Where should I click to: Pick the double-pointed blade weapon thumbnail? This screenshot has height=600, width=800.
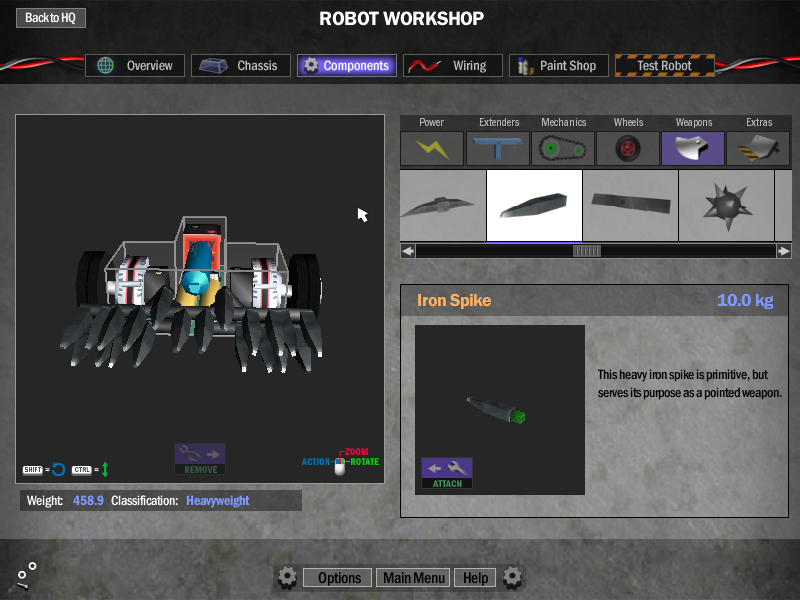pos(442,205)
